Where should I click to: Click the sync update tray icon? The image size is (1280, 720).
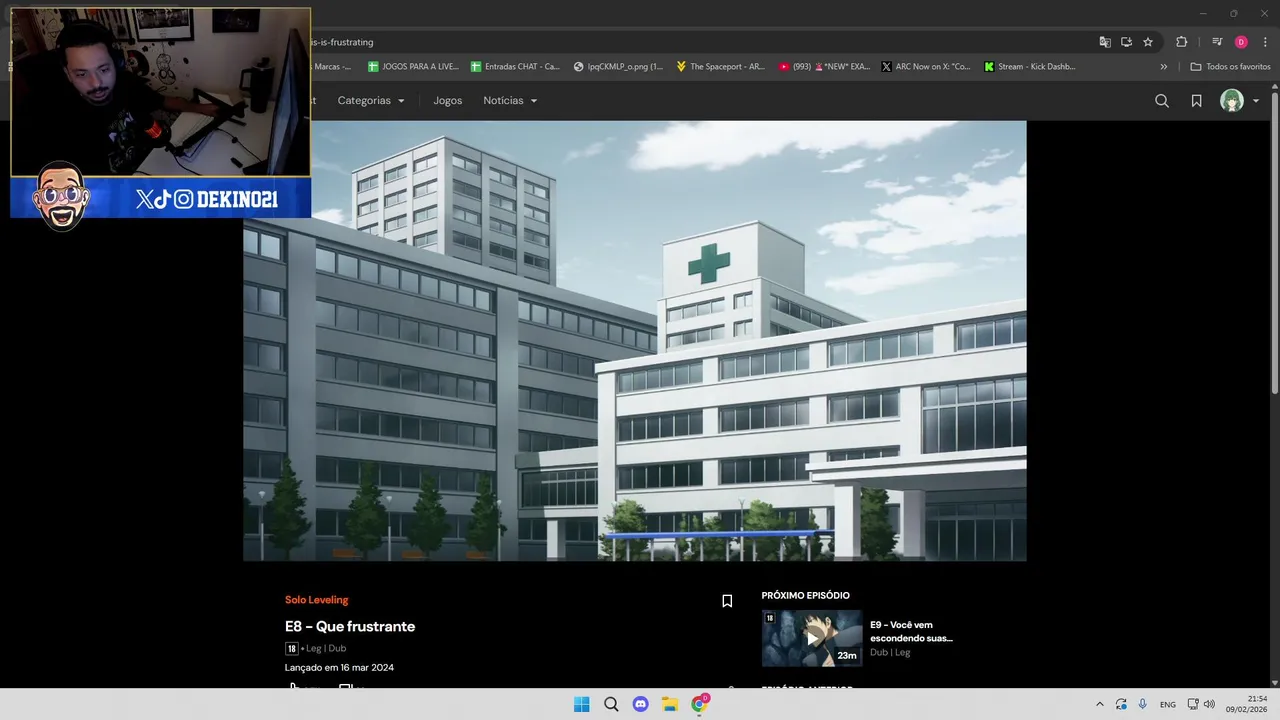tap(1121, 704)
